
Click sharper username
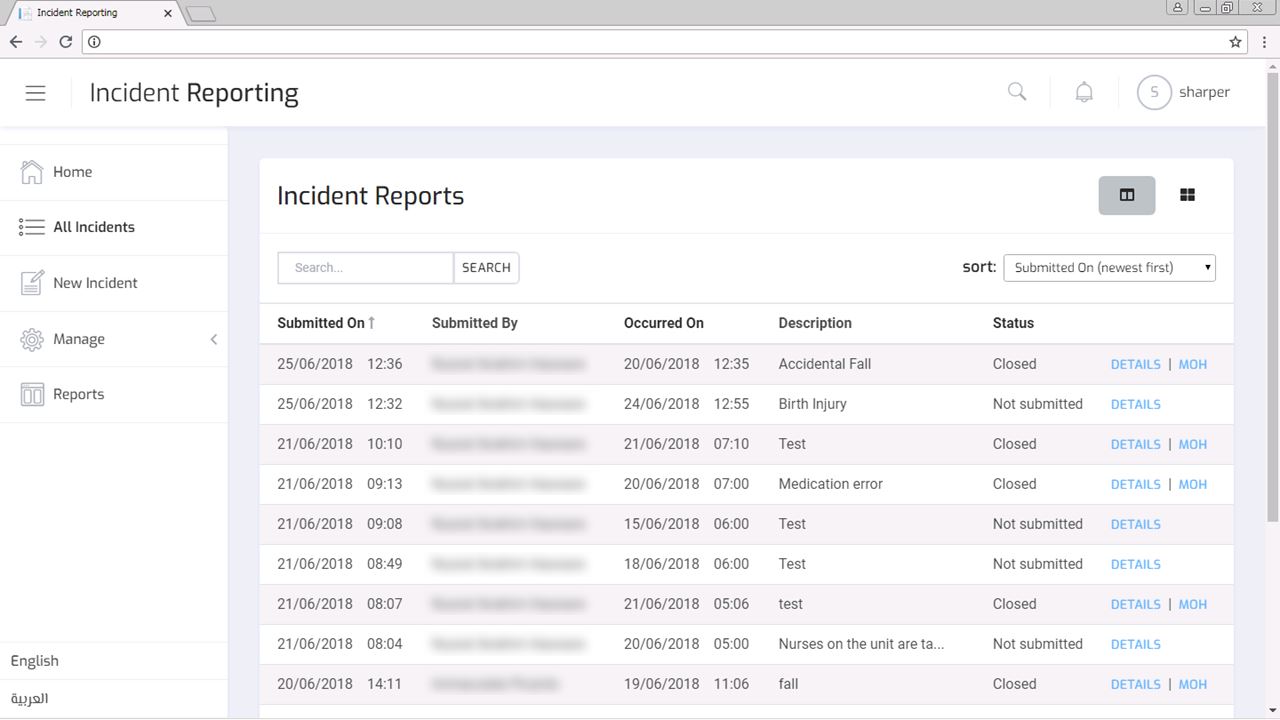click(x=1204, y=92)
